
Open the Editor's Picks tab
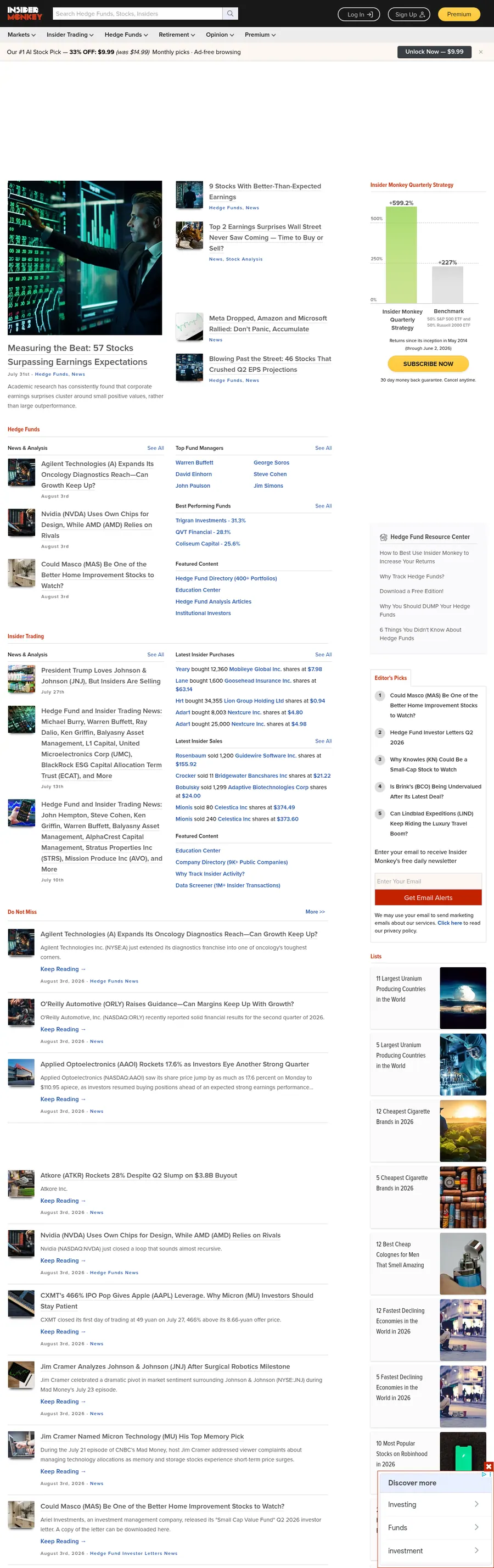click(x=391, y=678)
